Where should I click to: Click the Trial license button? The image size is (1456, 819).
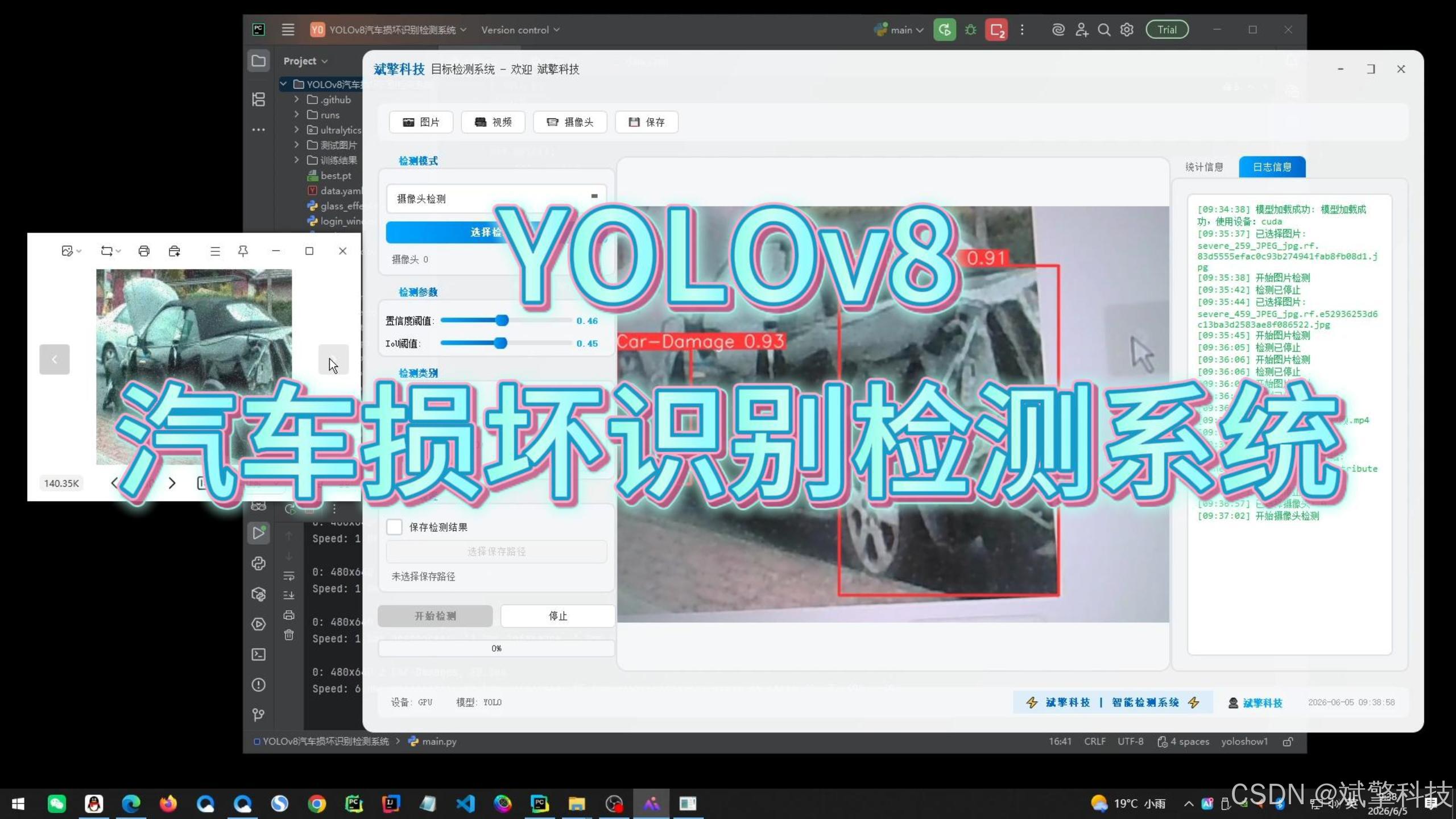pyautogui.click(x=1167, y=30)
